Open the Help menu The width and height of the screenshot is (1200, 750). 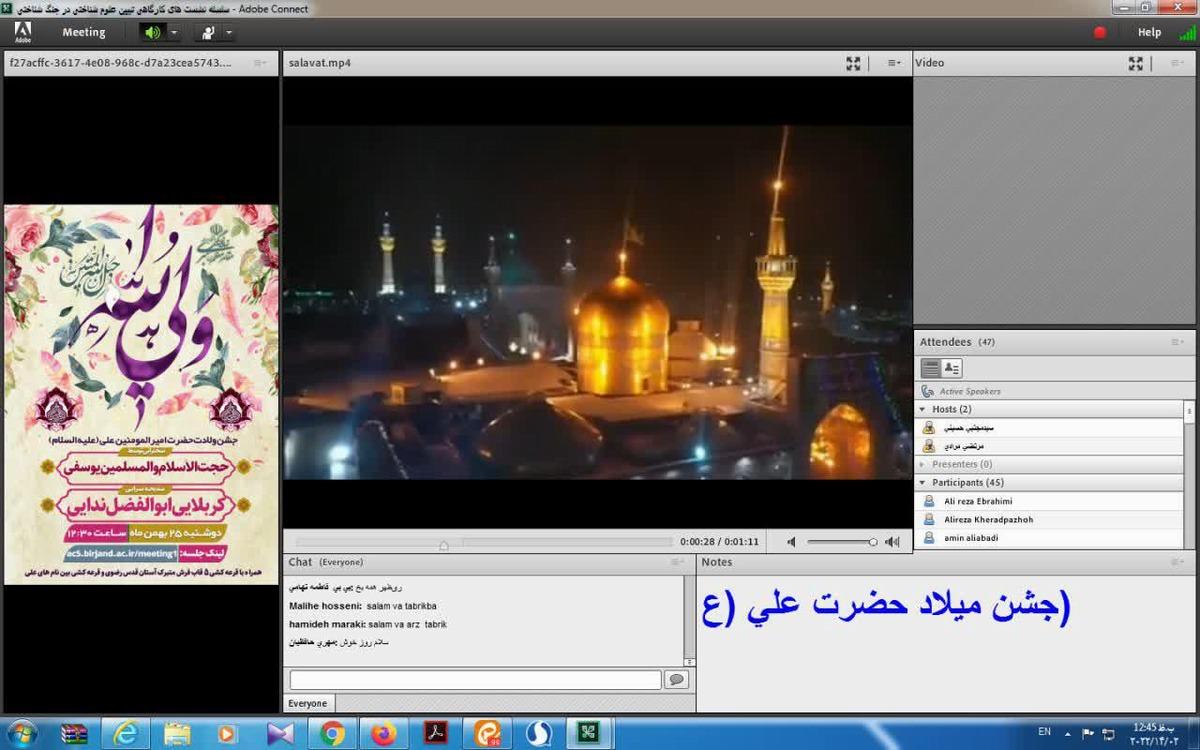point(1149,32)
